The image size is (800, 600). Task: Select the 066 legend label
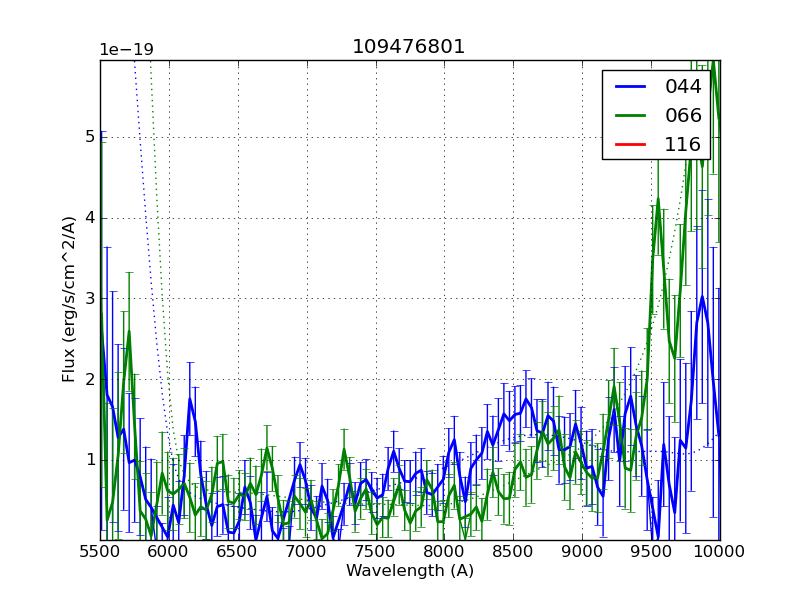[683, 116]
